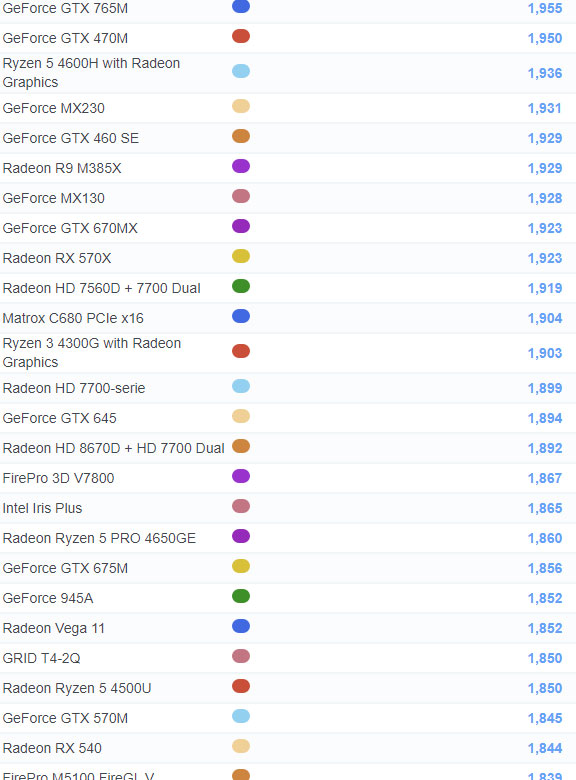Click purple swatch beside Radeon R9 M385X
576x780 pixels.
pyautogui.click(x=241, y=166)
